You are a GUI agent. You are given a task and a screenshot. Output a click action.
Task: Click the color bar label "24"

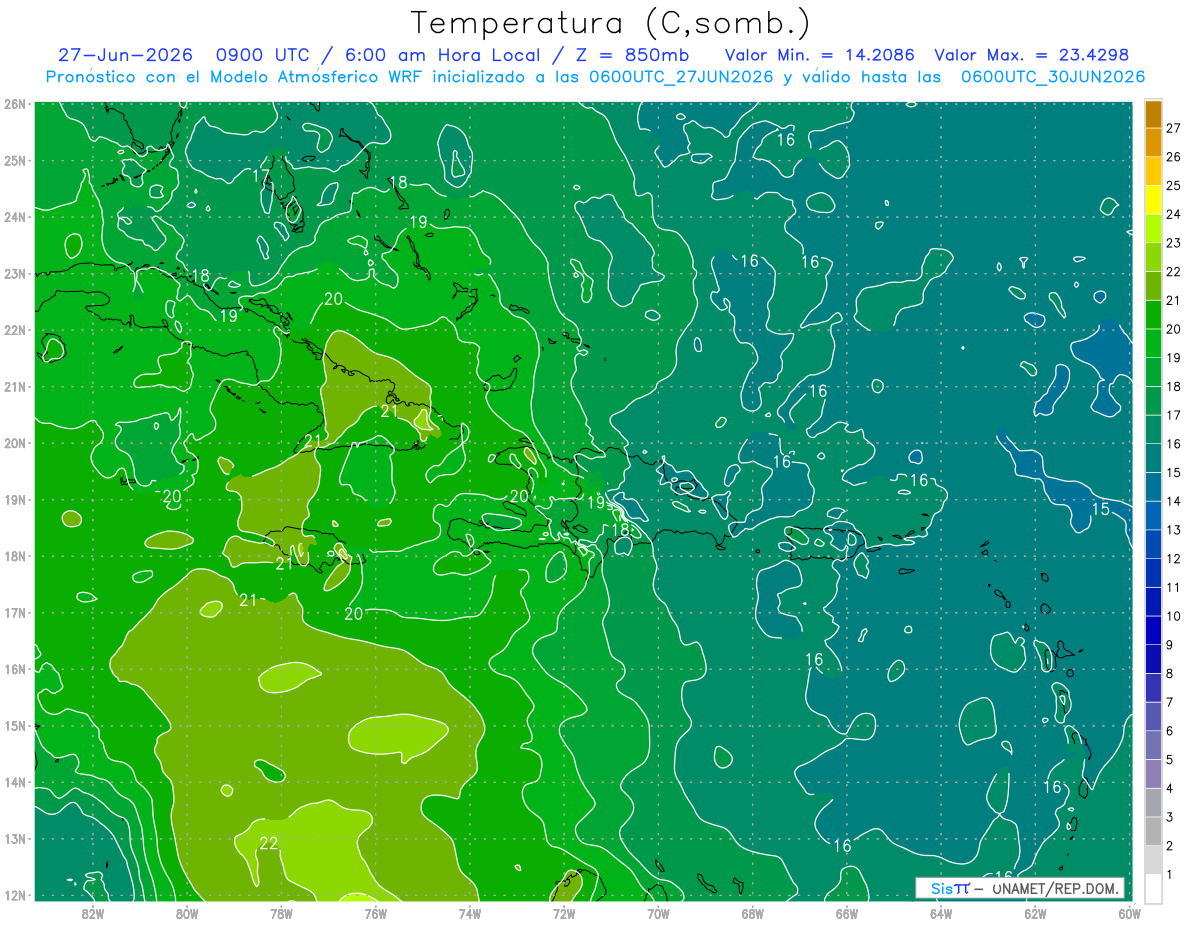(x=1174, y=214)
